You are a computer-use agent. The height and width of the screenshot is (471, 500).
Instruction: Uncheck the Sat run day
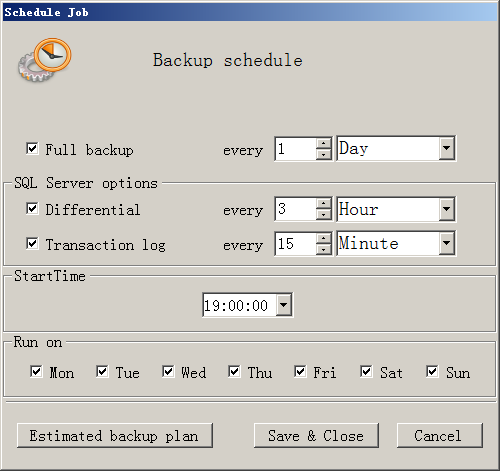[366, 371]
